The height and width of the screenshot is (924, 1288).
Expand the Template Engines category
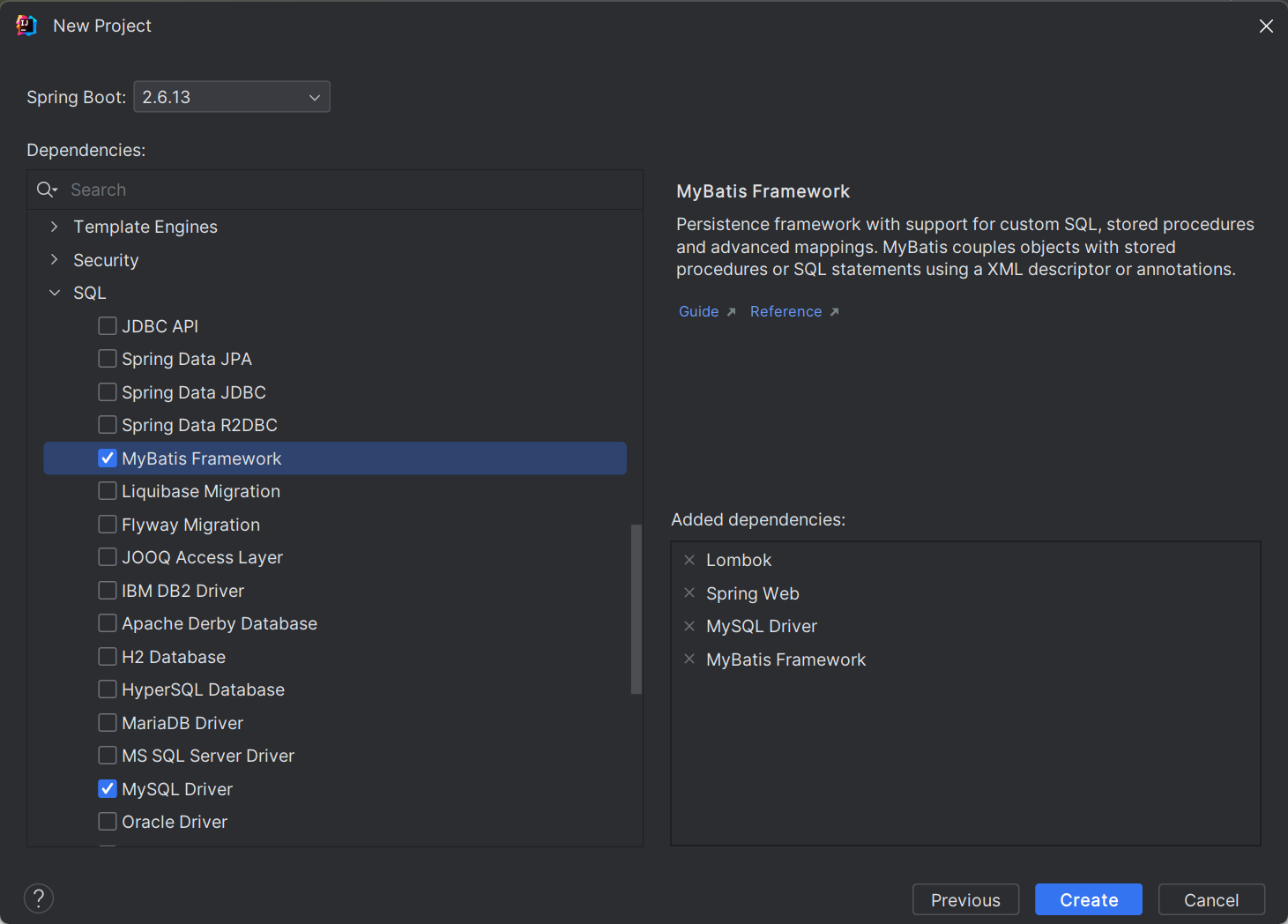coord(55,227)
